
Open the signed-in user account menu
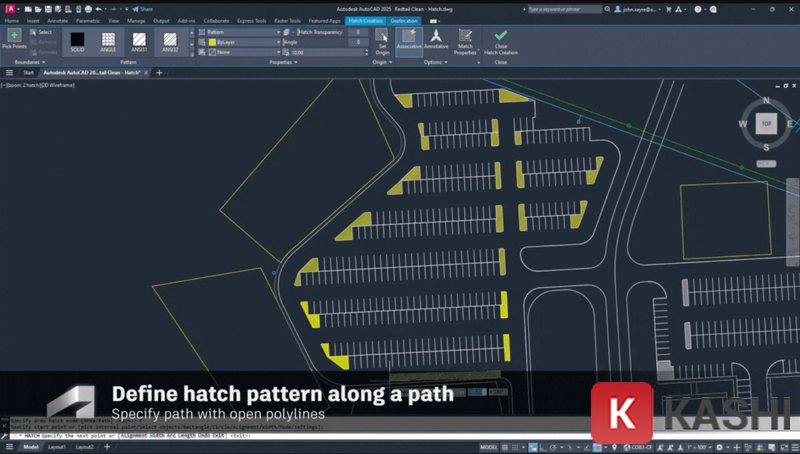pyautogui.click(x=638, y=9)
